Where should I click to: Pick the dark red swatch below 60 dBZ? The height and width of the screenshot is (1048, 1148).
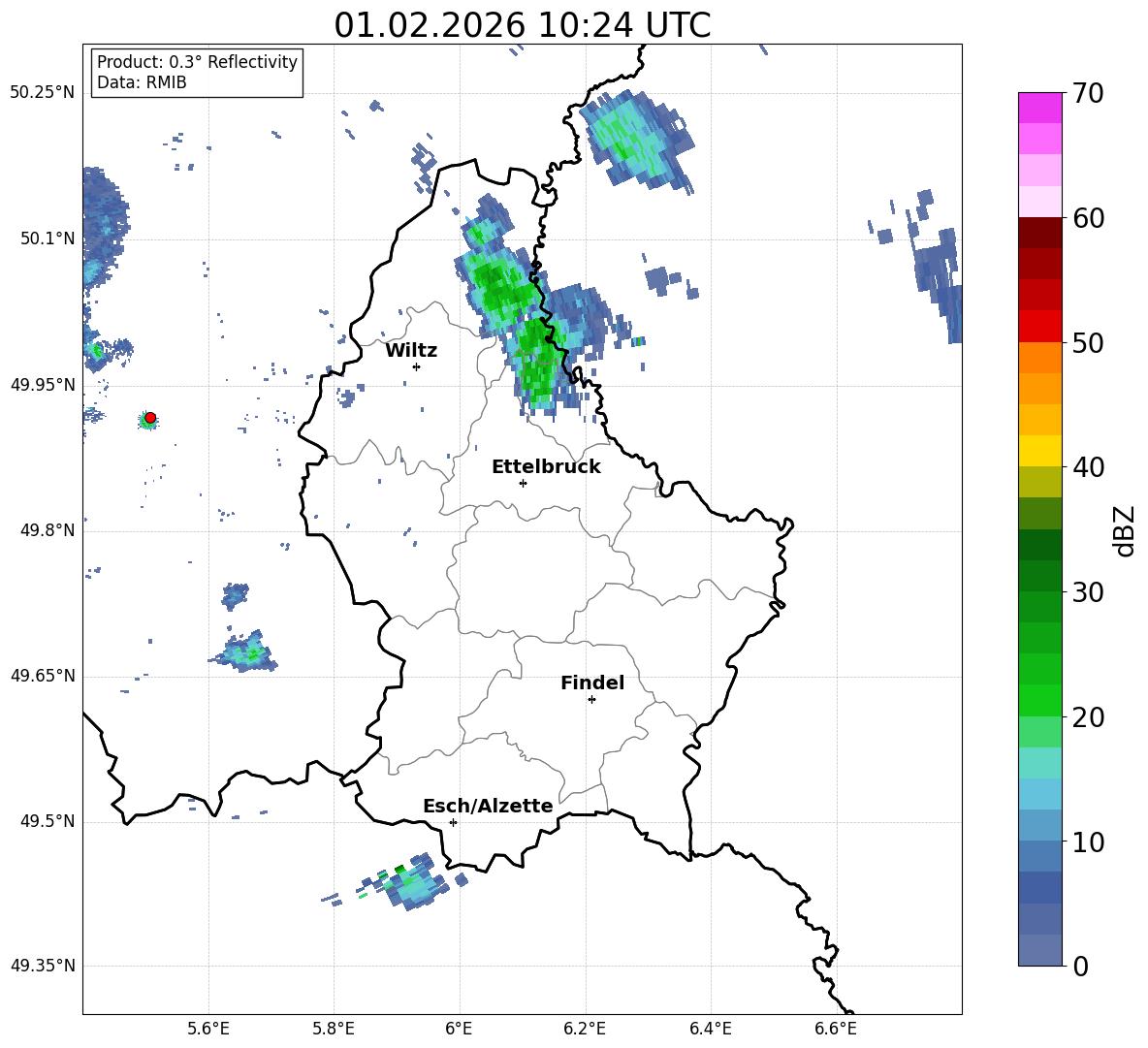point(1039,232)
